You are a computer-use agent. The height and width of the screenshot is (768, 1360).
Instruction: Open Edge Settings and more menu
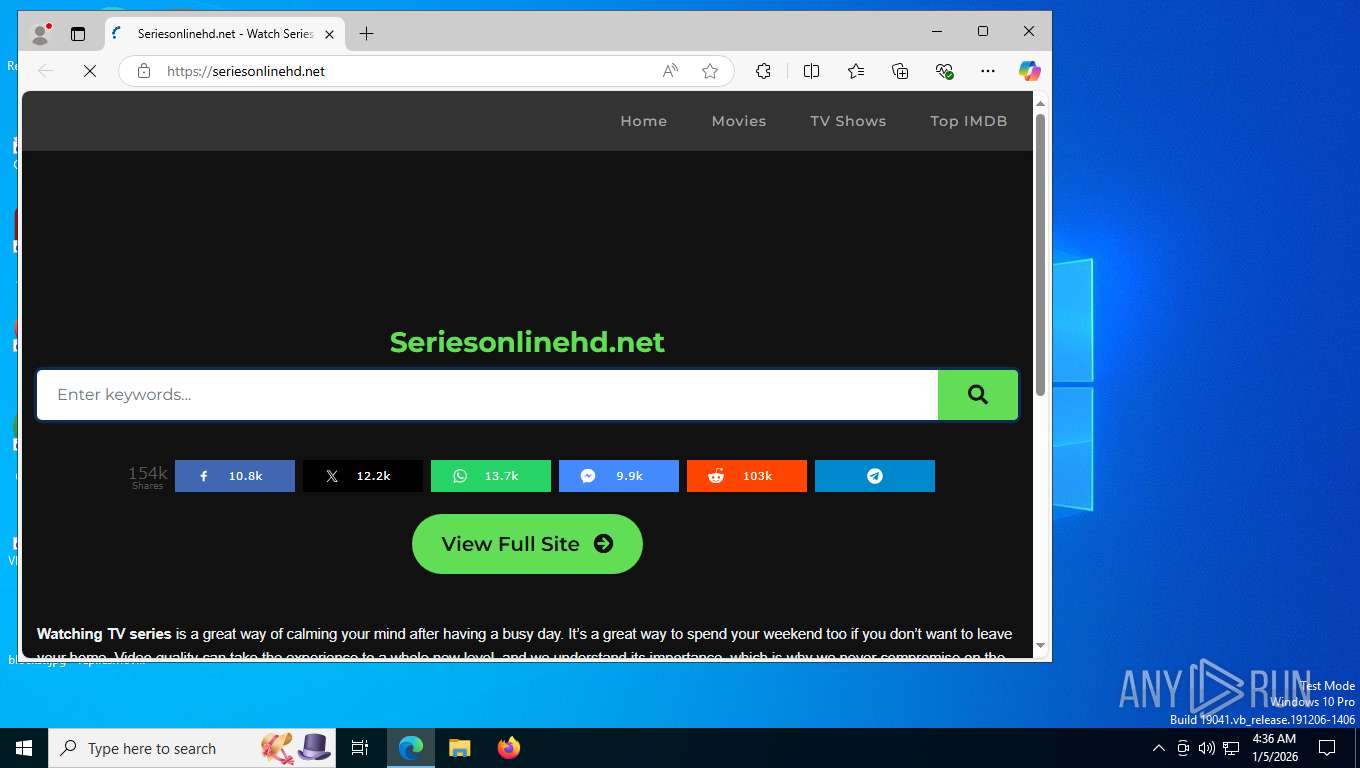tap(988, 71)
